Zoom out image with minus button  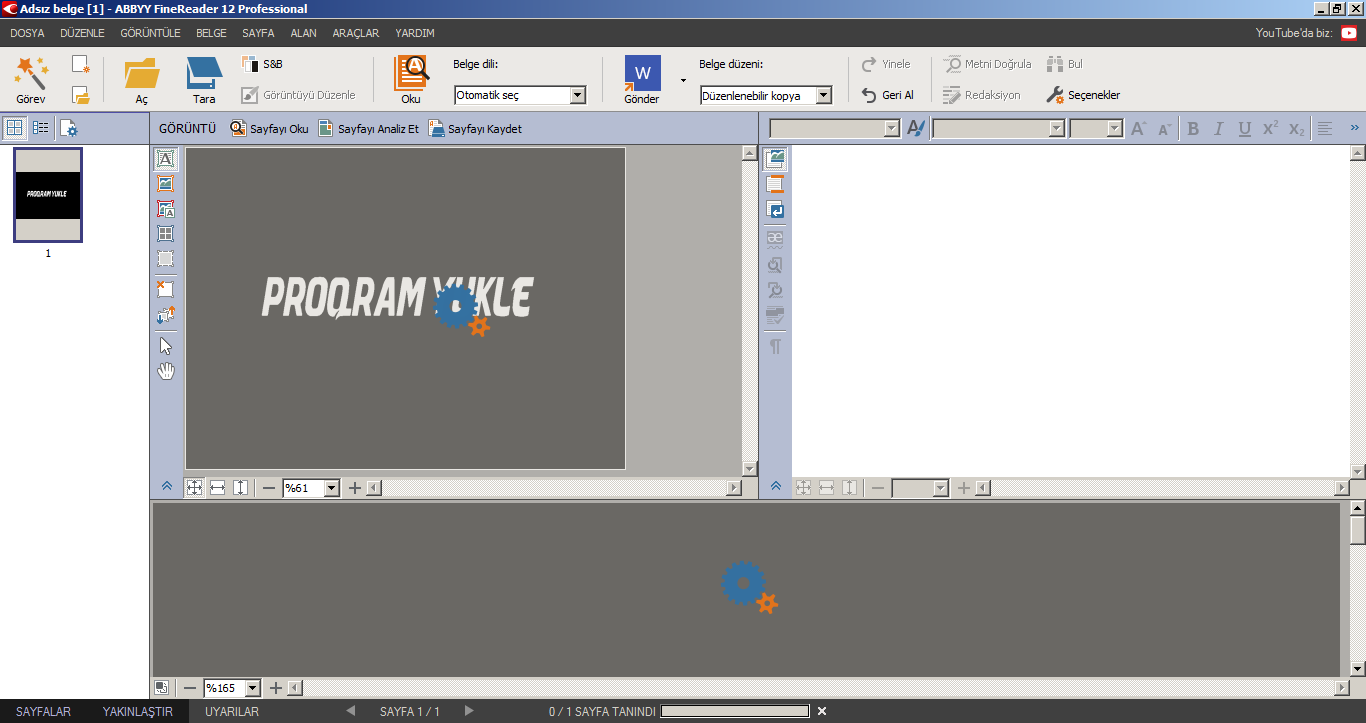[269, 488]
